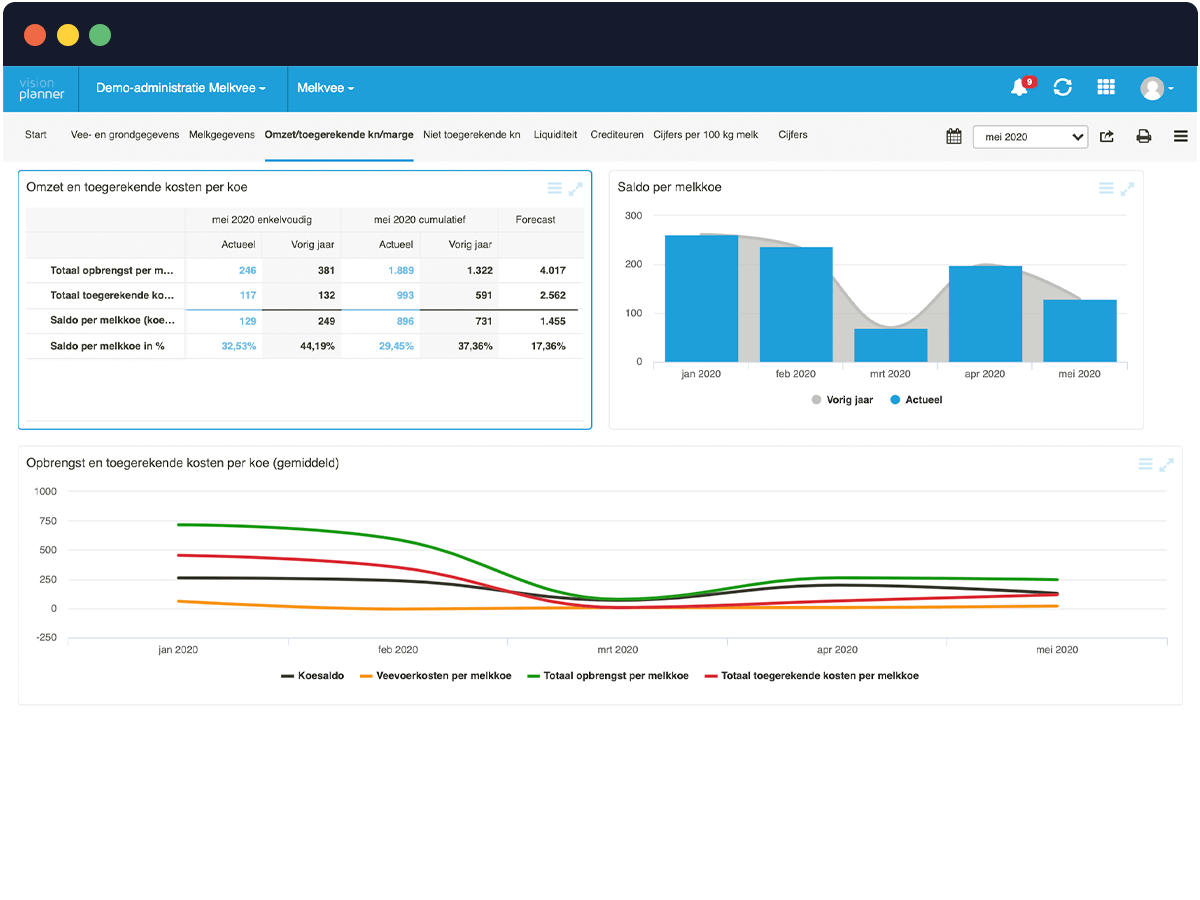The height and width of the screenshot is (900, 1200).
Task: Click the export share icon
Action: click(1107, 136)
